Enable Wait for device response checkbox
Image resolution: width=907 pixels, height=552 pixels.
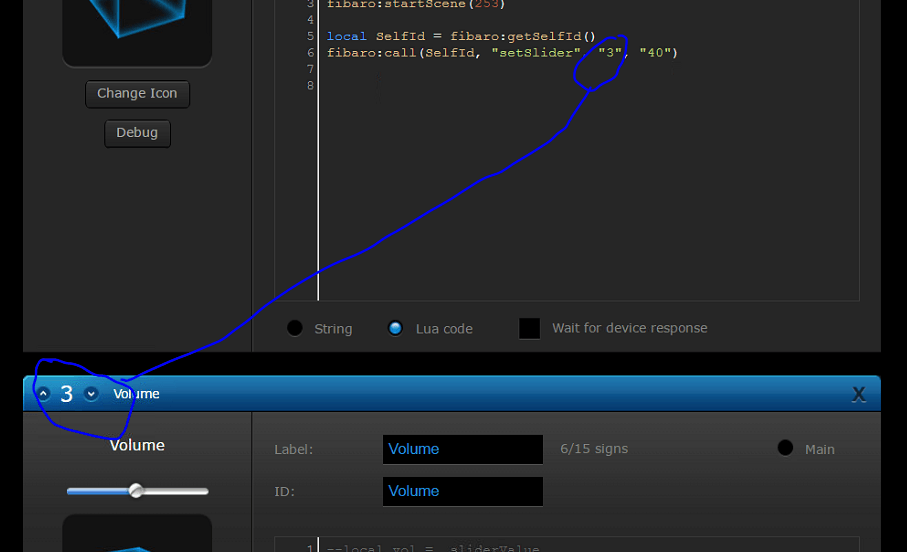(x=530, y=328)
